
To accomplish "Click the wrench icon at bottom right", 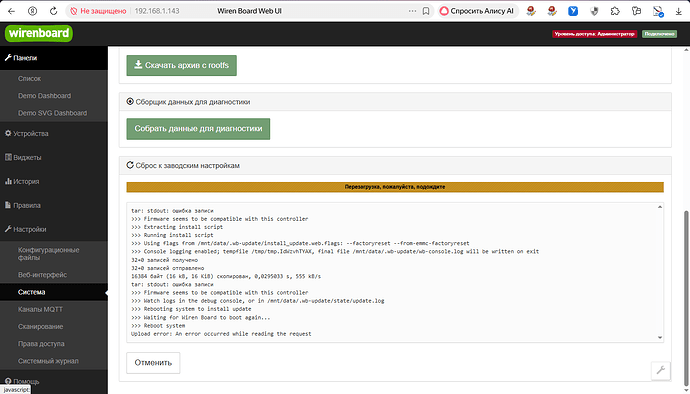I will 661,370.
